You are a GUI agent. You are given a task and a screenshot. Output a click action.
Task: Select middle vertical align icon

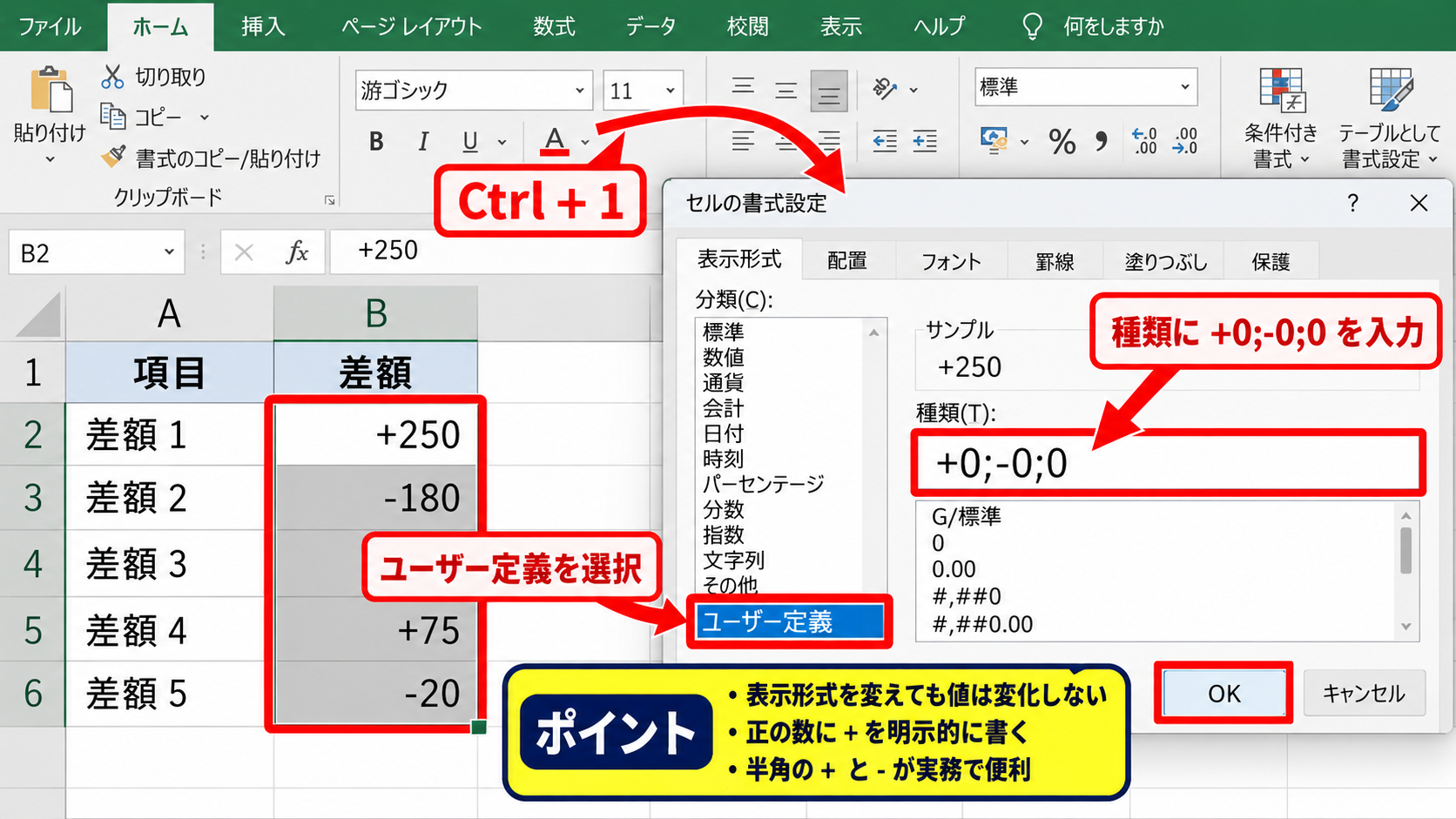tap(786, 90)
